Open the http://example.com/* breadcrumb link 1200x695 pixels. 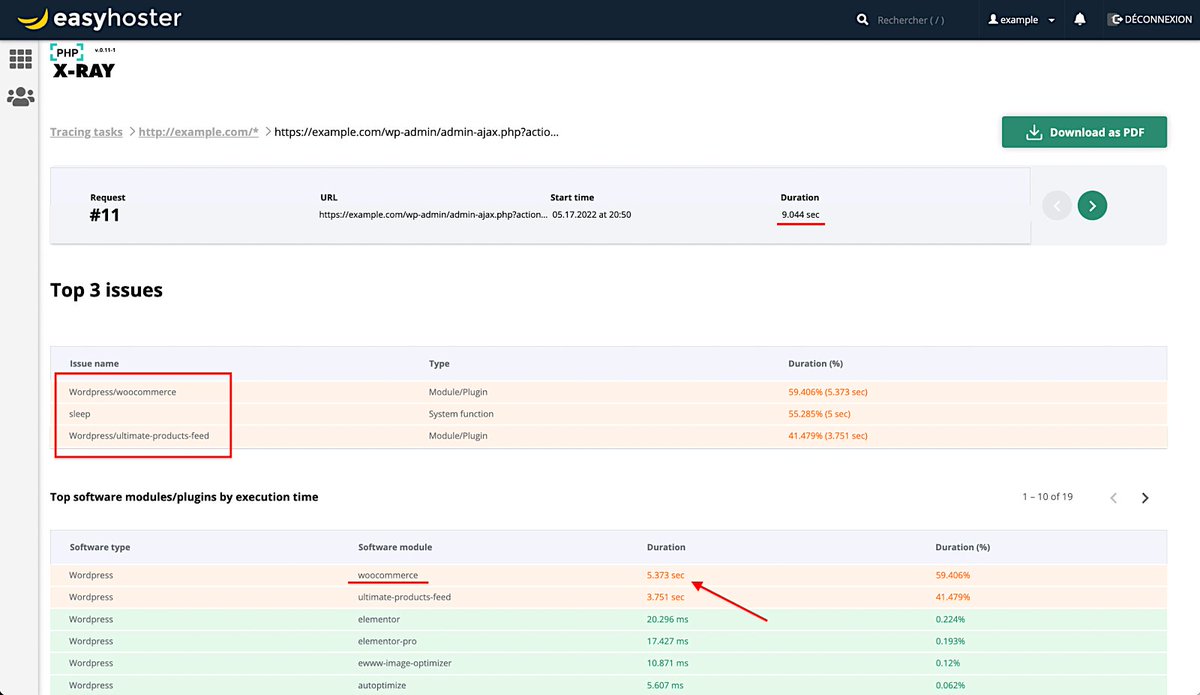[x=198, y=132]
